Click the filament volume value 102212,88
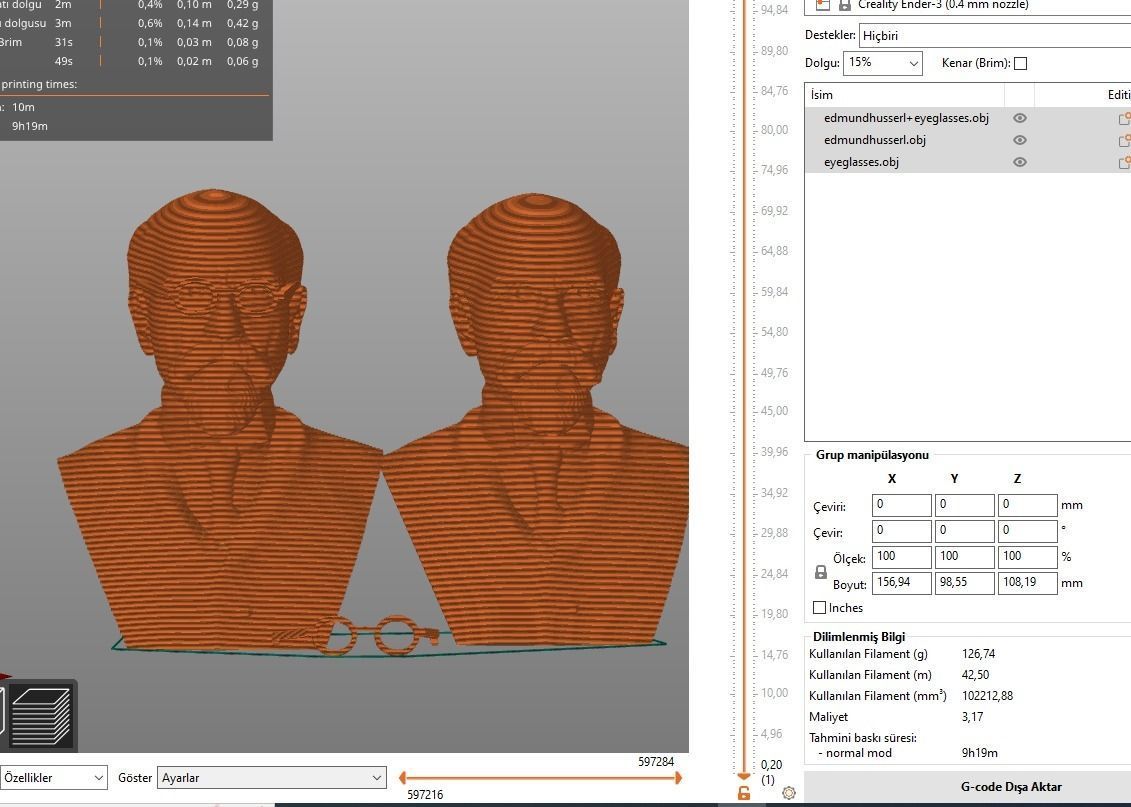This screenshot has height=807, width=1131. pyautogui.click(x=987, y=696)
